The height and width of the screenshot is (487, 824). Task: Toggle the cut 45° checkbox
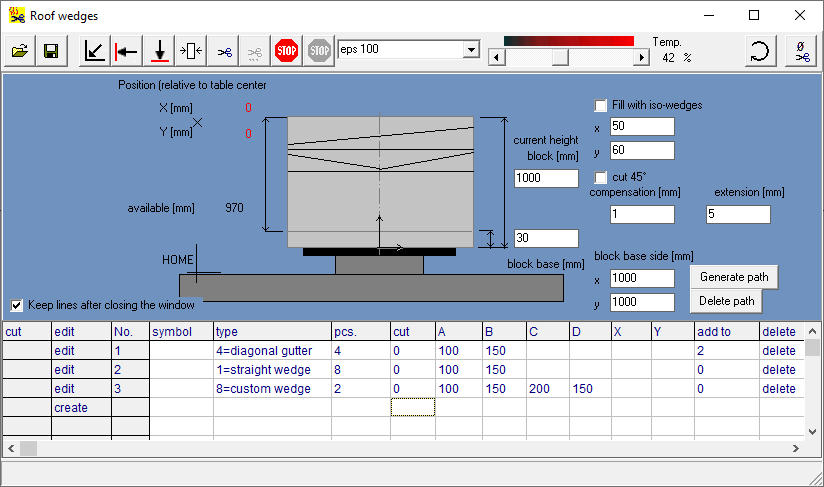[x=601, y=177]
